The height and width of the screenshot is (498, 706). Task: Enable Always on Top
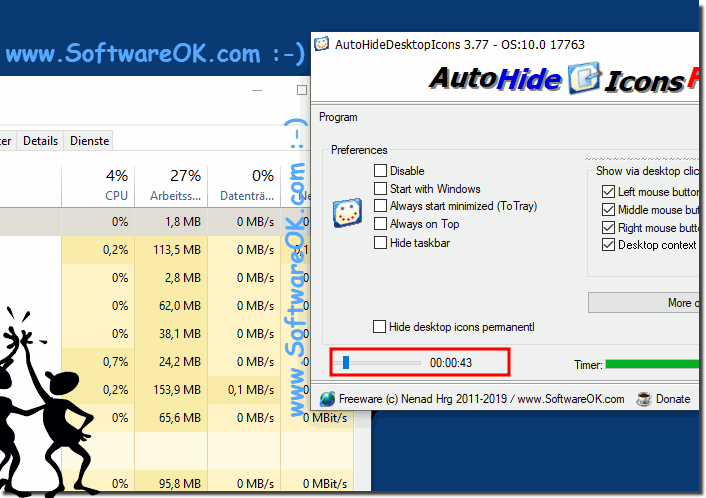(x=380, y=224)
